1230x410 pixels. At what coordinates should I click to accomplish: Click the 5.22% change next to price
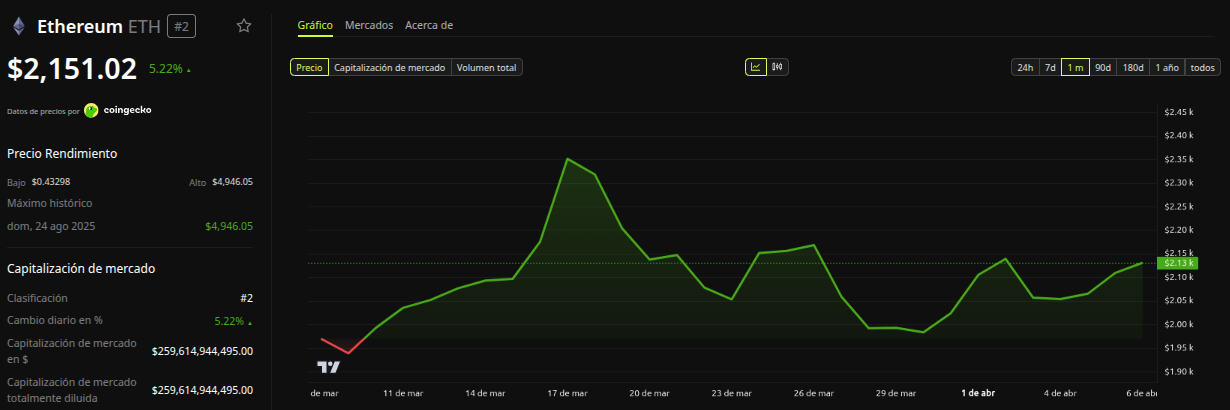tap(170, 69)
